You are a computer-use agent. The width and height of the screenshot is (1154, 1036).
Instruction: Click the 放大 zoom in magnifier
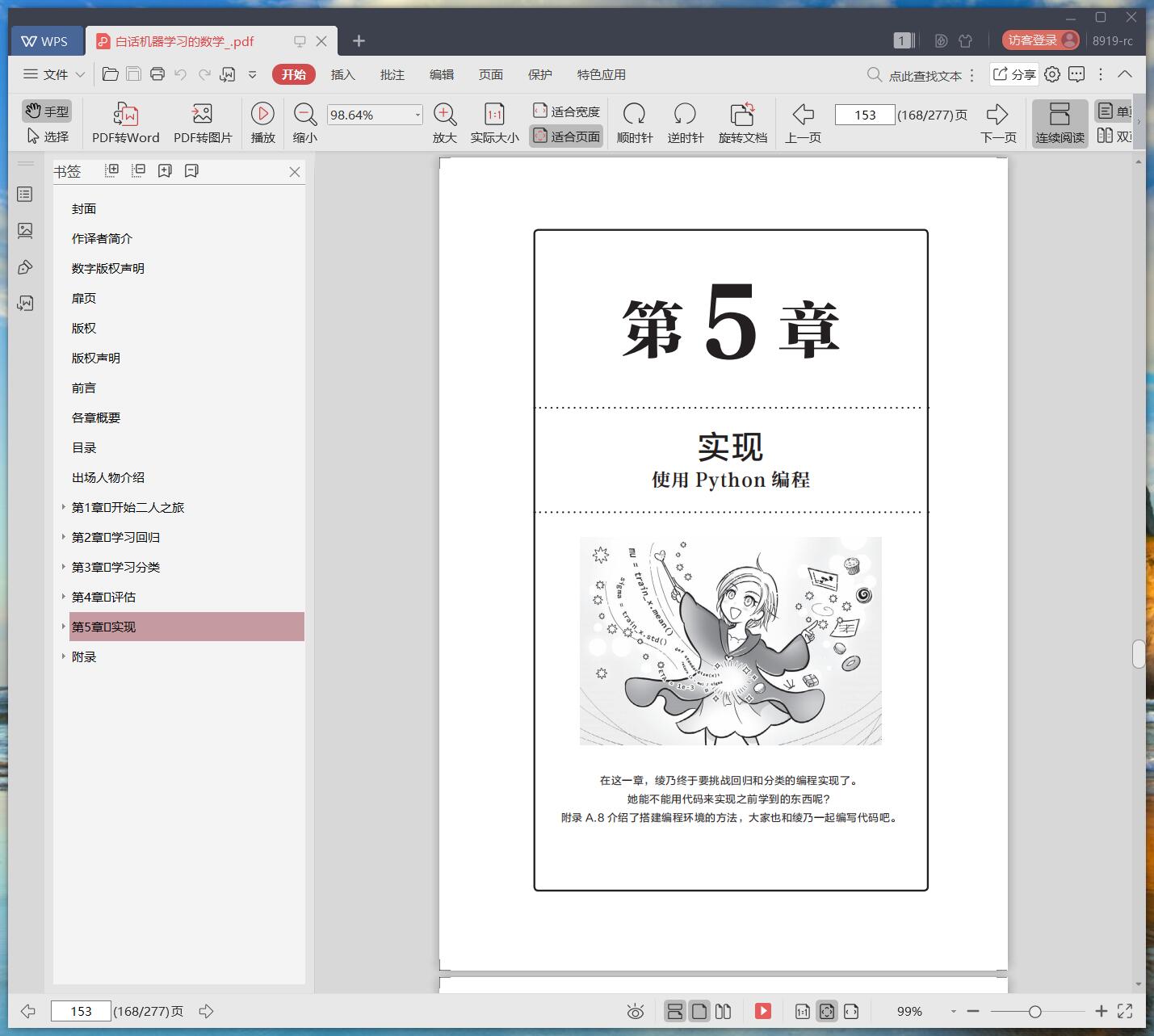[x=444, y=114]
